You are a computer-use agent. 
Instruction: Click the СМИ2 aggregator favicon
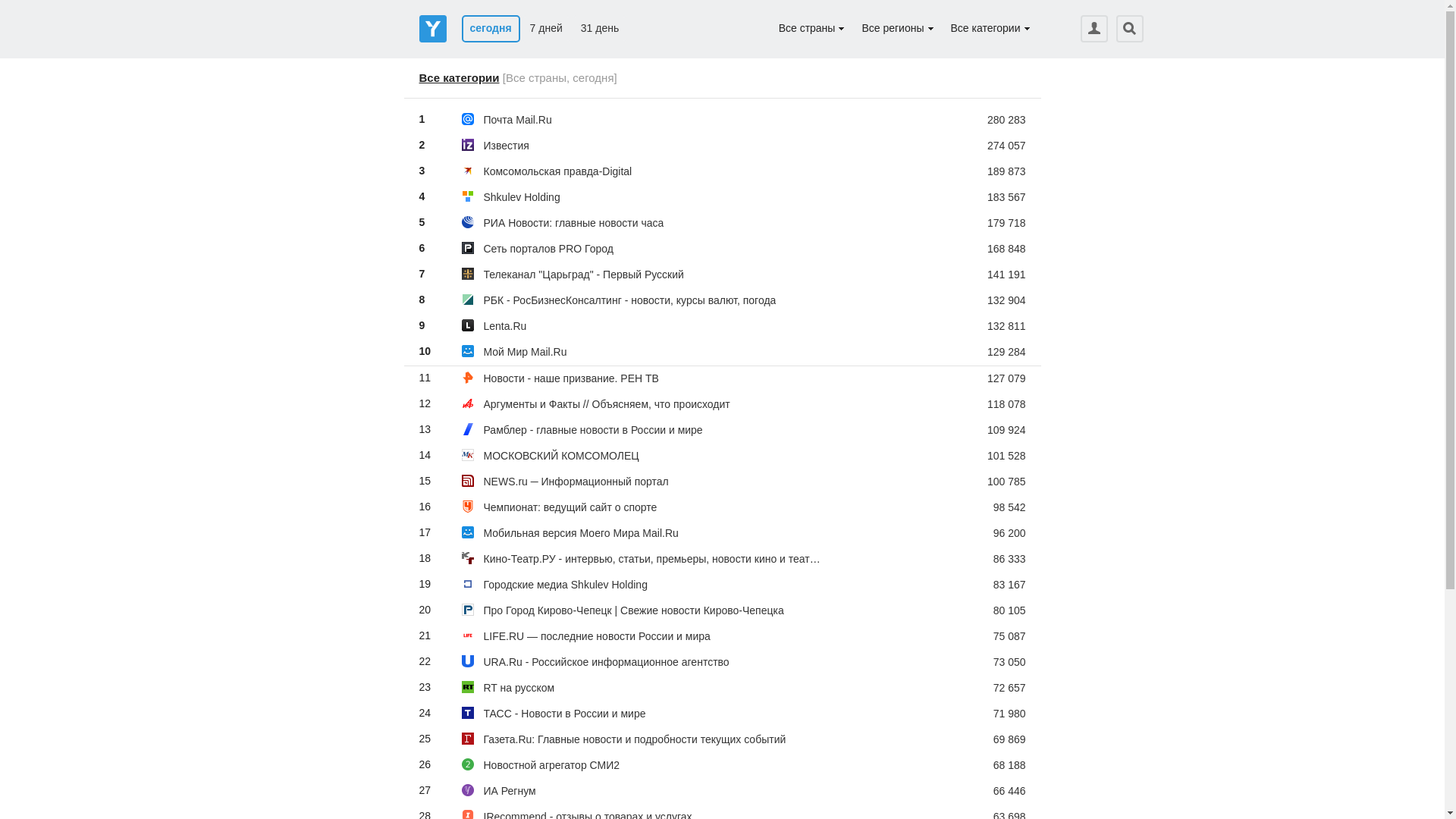468,765
